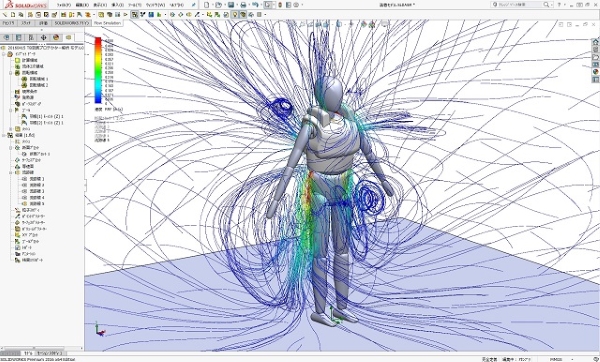Switch to the Flow Simulation tab
600x362 pixels.
pyautogui.click(x=107, y=23)
